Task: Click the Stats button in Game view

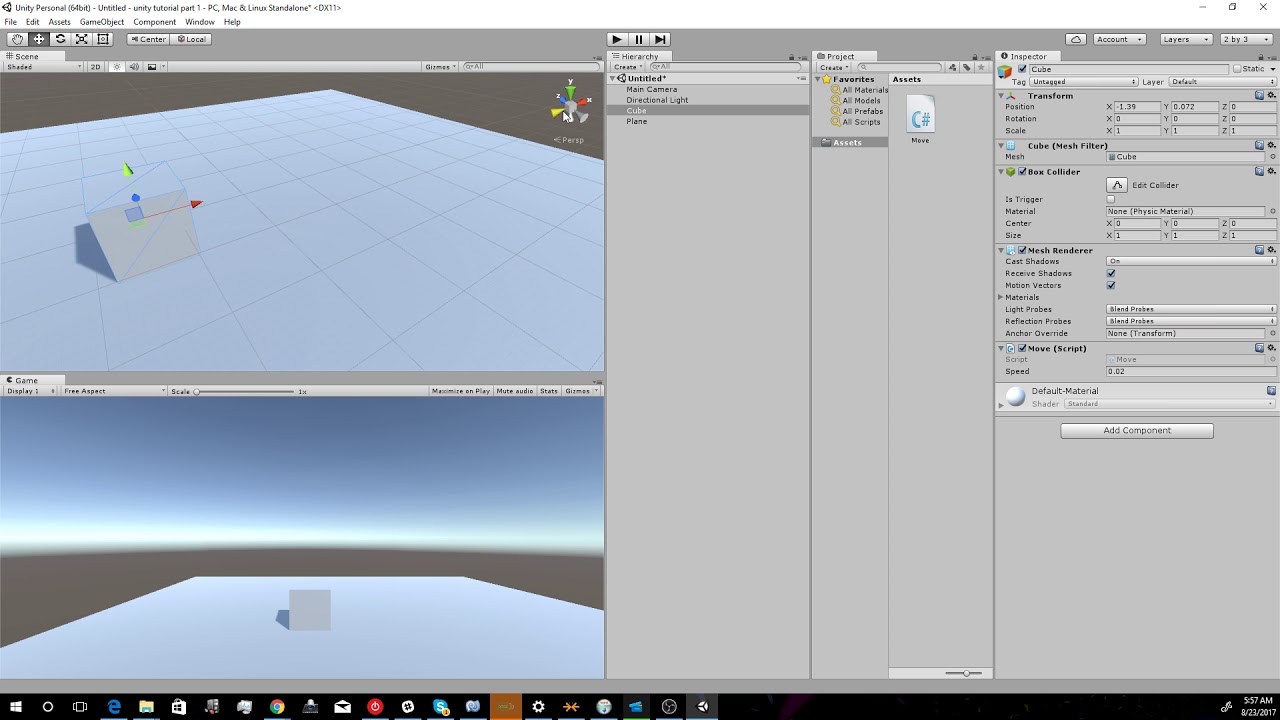Action: tap(549, 391)
